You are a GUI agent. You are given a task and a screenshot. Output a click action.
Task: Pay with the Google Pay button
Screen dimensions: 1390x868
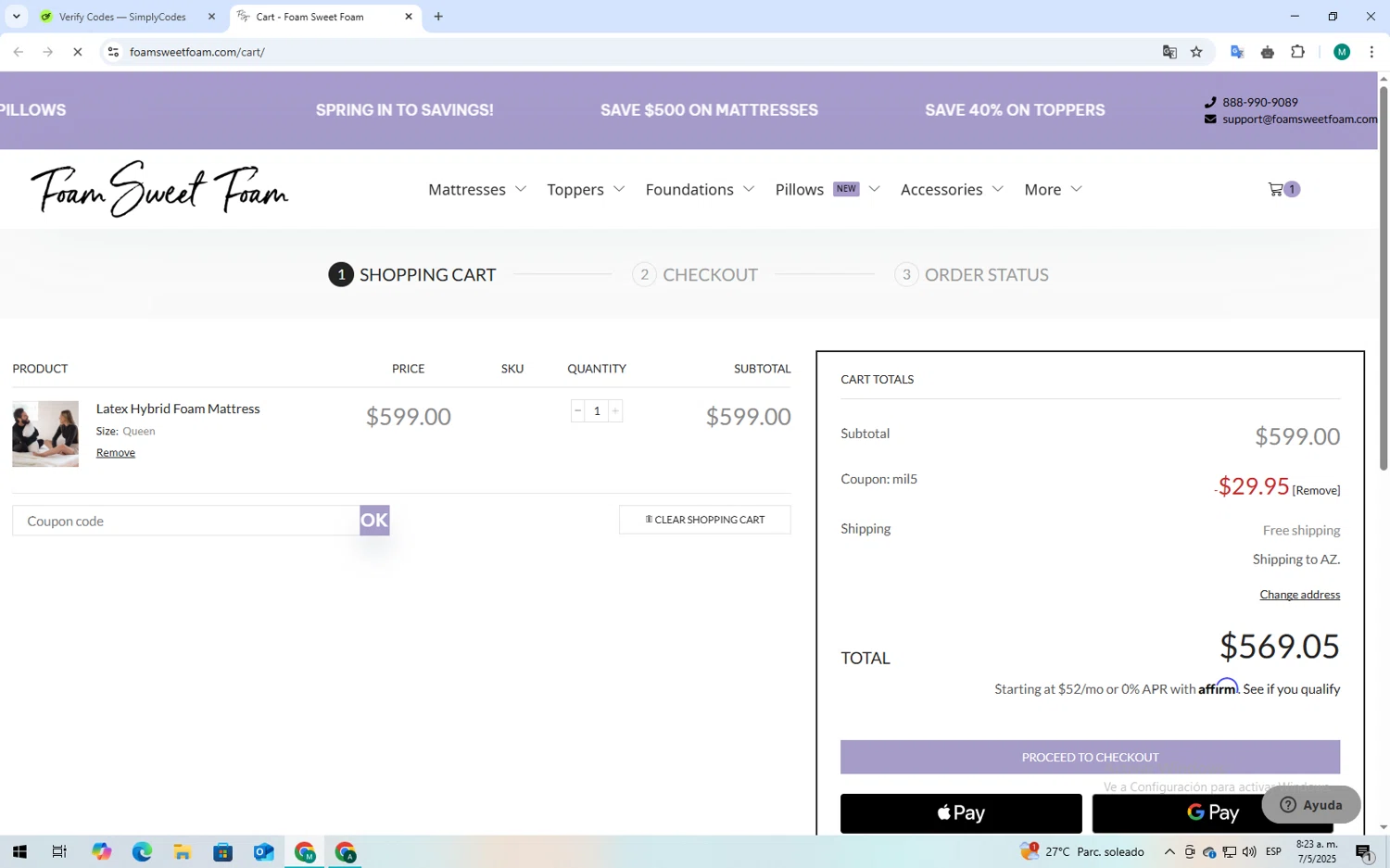(1212, 813)
